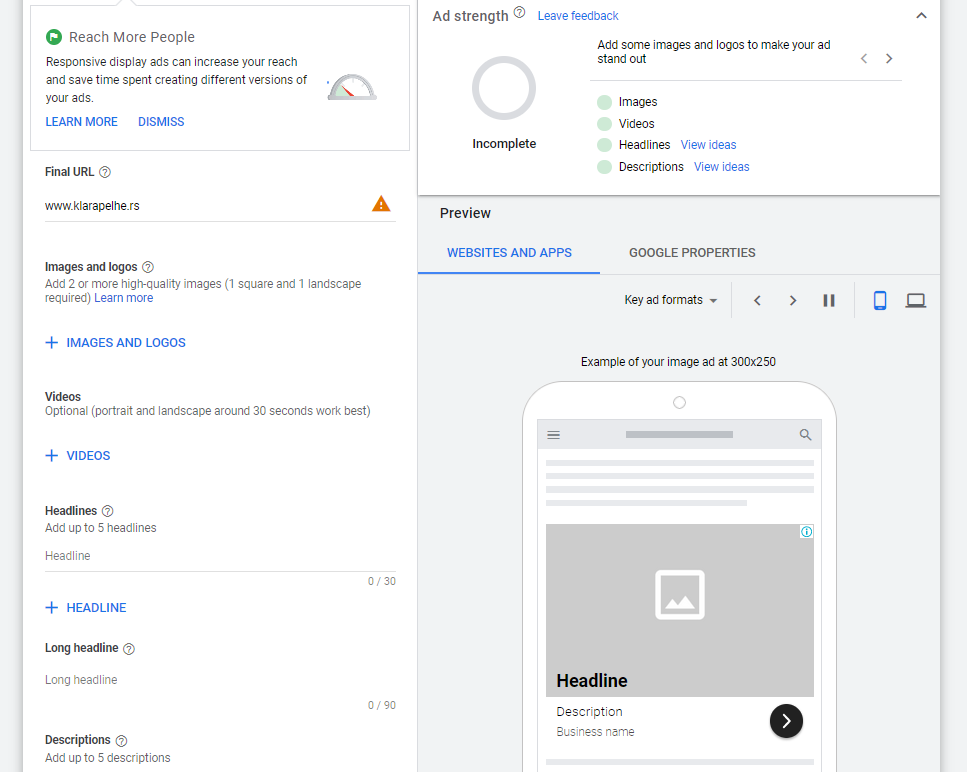Screen dimensions: 967x772
Task: Show next ad strength suggestion
Action: point(889,59)
